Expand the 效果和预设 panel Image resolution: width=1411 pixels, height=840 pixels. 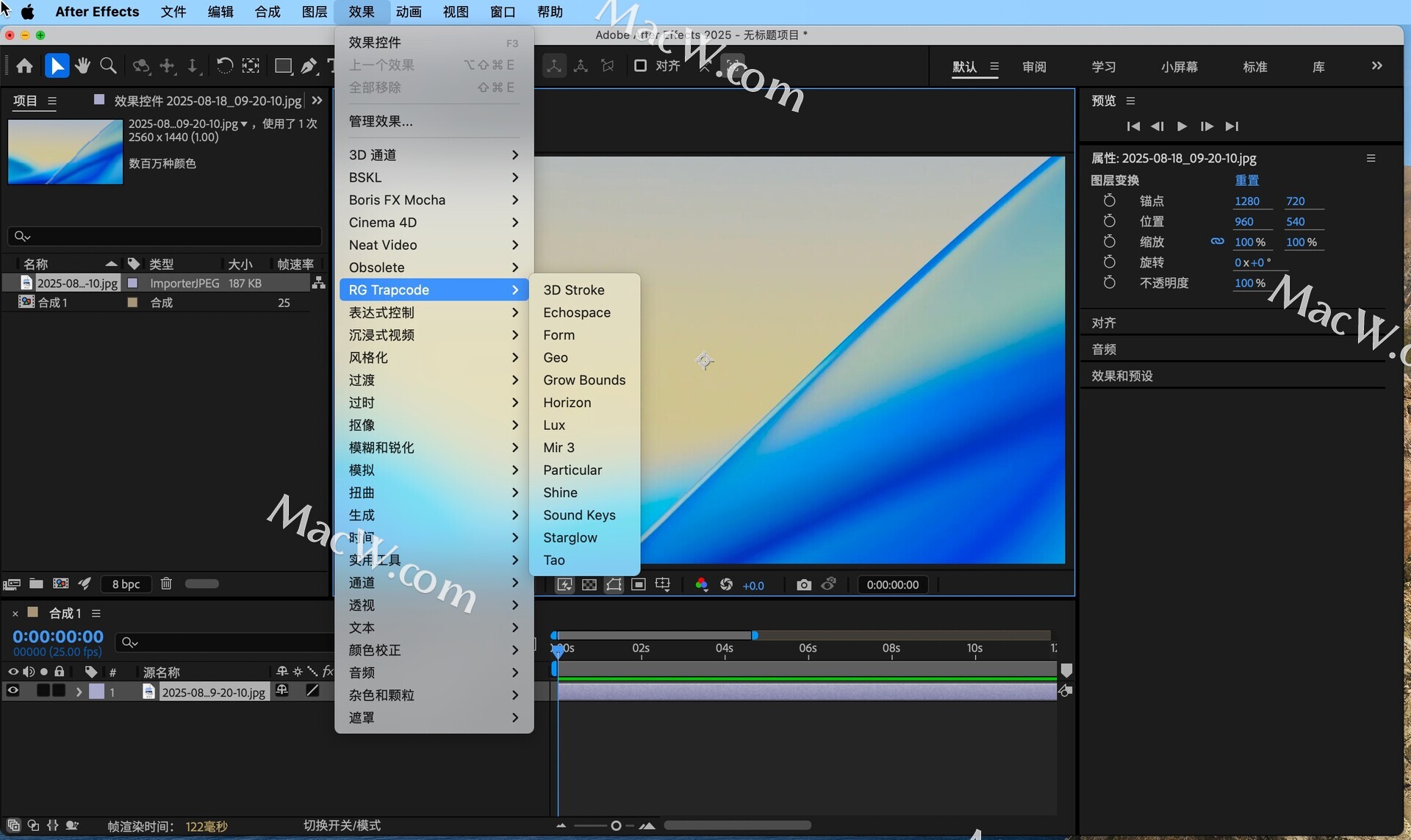coord(1122,376)
